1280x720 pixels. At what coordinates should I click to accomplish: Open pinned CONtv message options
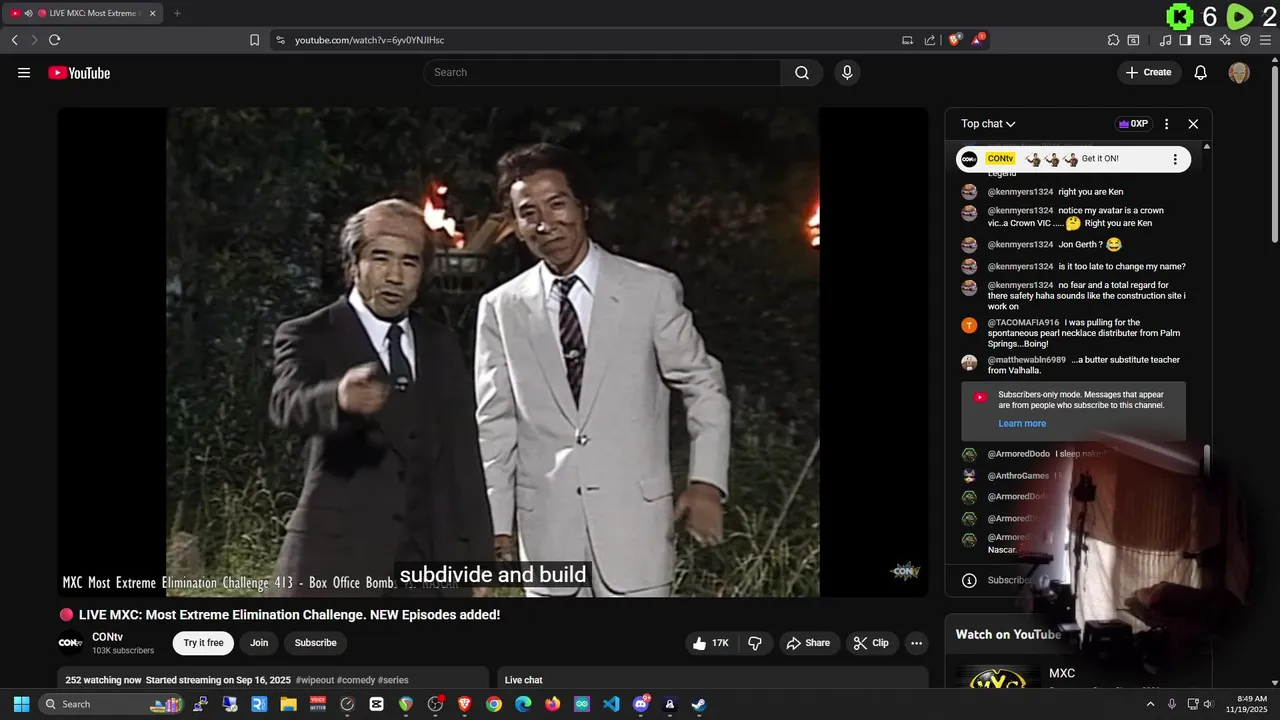click(1175, 159)
